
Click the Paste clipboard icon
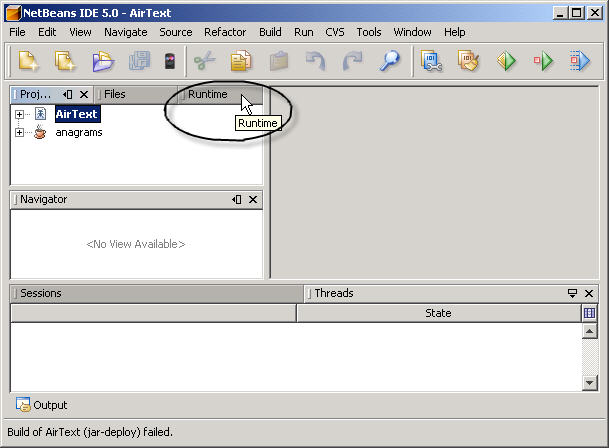click(279, 61)
